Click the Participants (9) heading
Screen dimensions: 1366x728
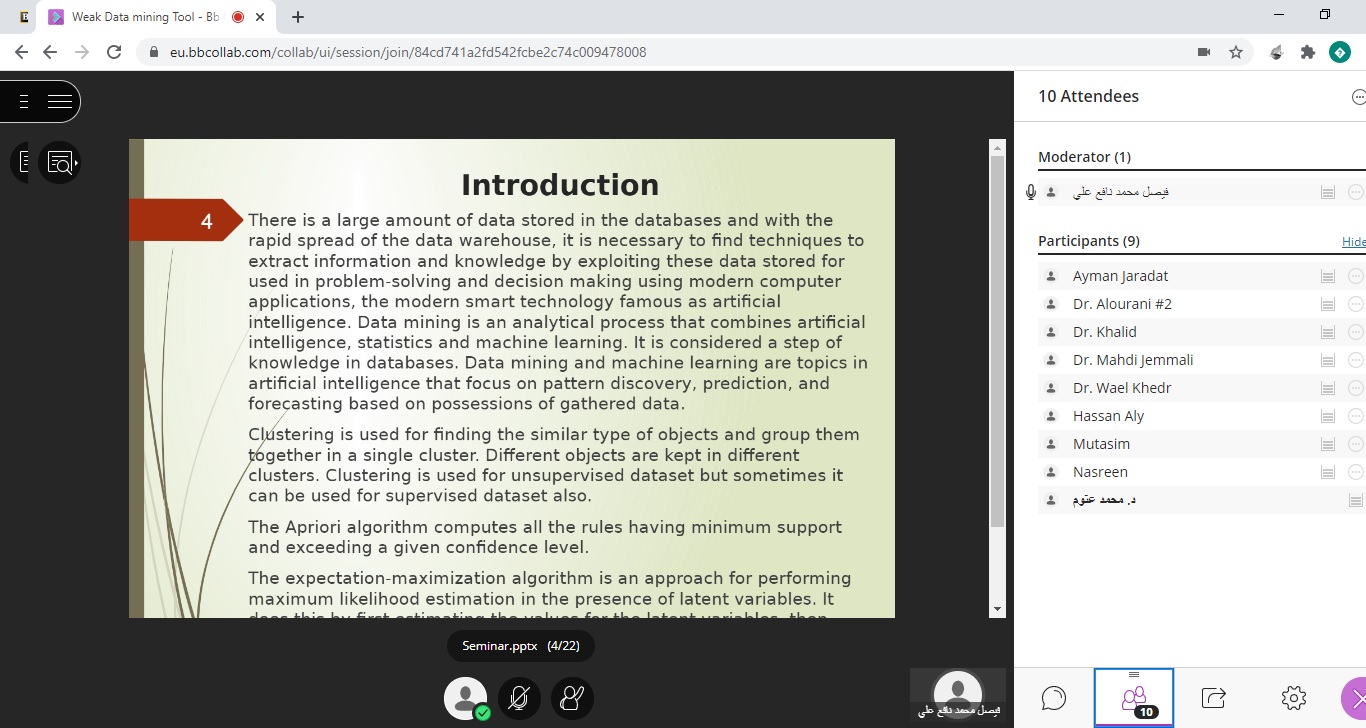click(x=1089, y=241)
